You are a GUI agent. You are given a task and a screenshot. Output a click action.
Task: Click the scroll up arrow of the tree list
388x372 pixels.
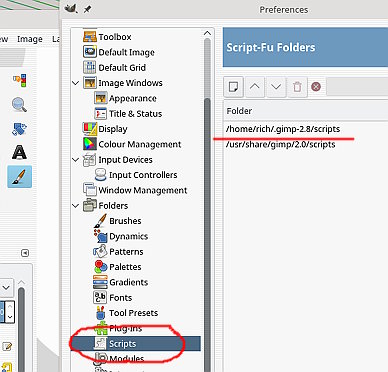[x=207, y=33]
